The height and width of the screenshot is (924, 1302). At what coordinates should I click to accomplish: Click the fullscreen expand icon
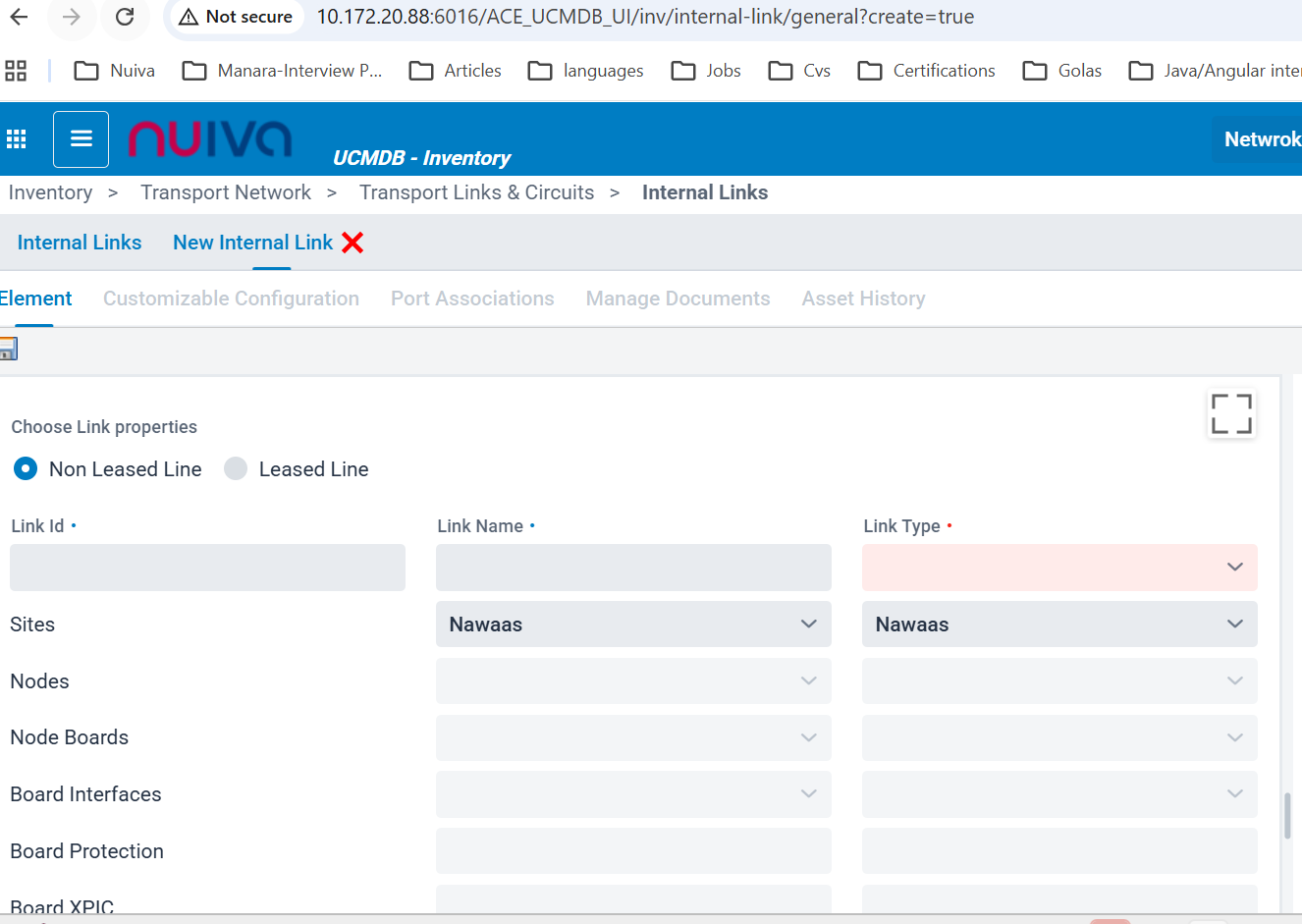click(x=1230, y=413)
